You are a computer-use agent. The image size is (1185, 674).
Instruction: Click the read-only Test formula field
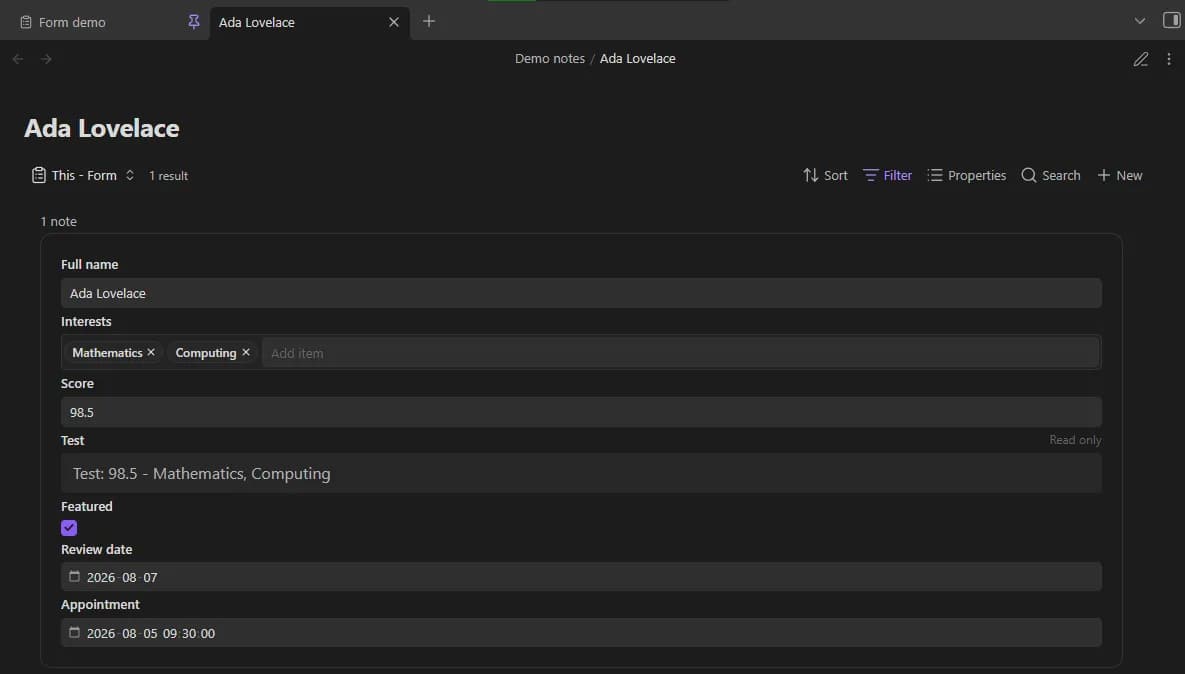point(581,473)
